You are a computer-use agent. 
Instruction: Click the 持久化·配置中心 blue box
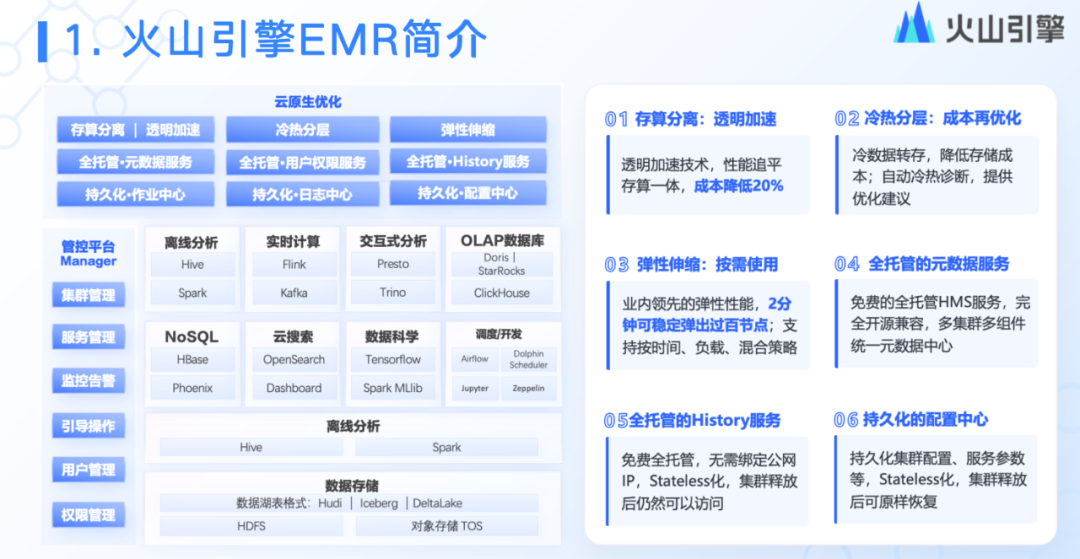[x=468, y=193]
